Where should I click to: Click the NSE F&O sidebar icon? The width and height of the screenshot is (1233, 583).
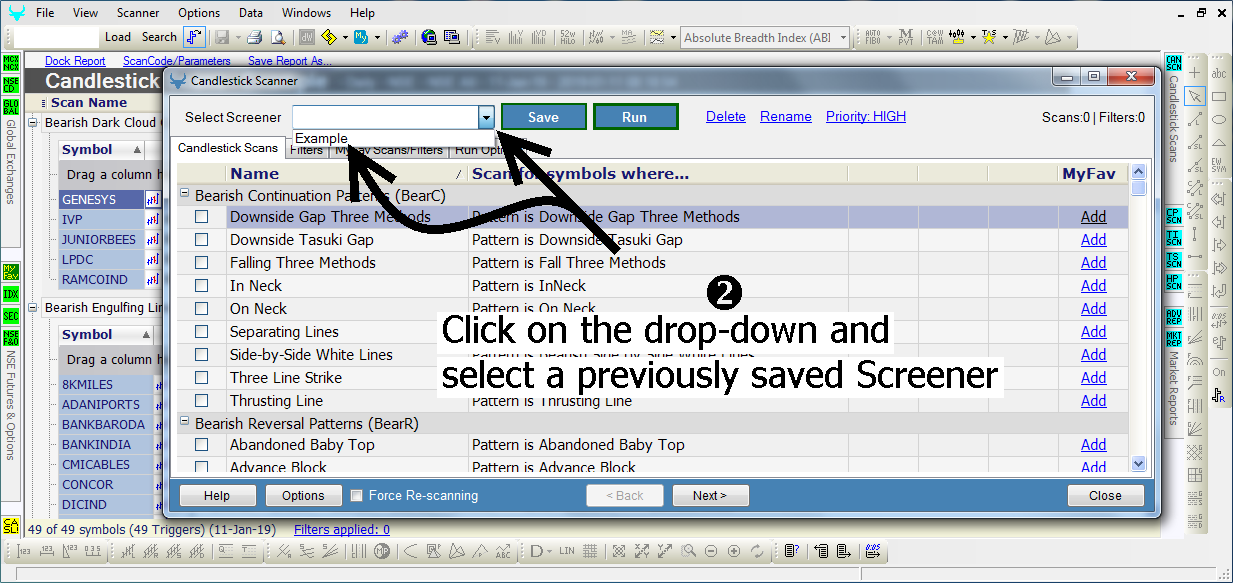click(10, 339)
